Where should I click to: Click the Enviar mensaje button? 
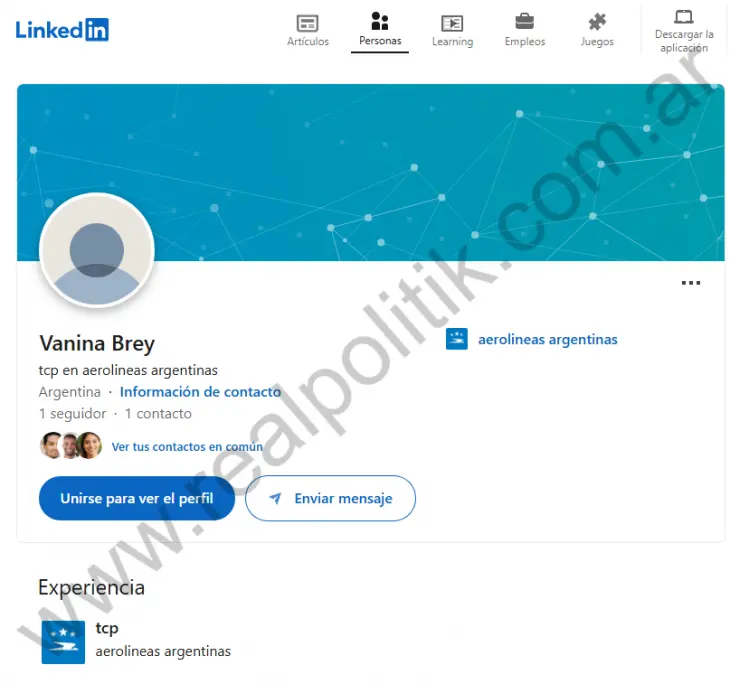(331, 498)
